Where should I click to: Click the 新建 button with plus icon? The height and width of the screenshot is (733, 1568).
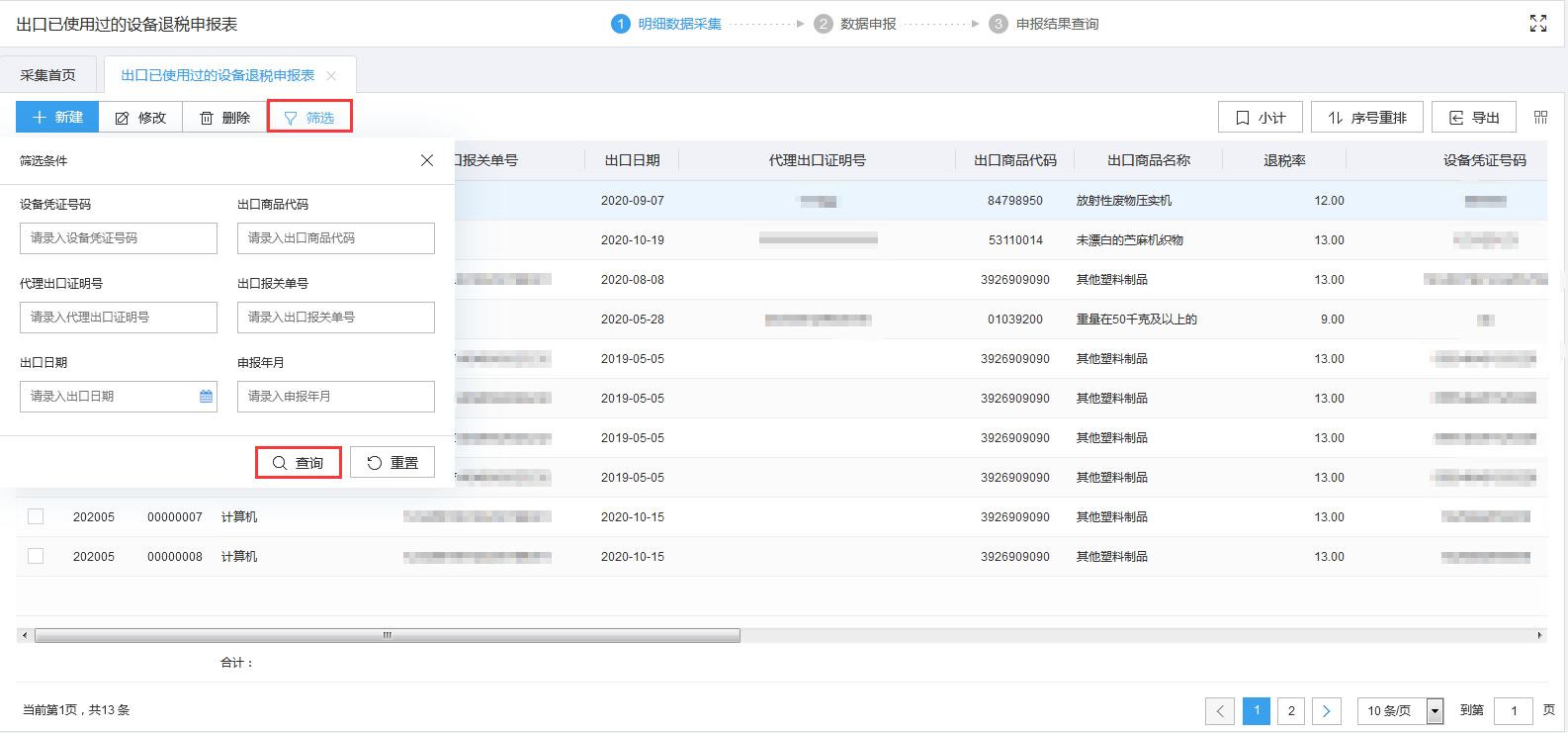[x=57, y=118]
